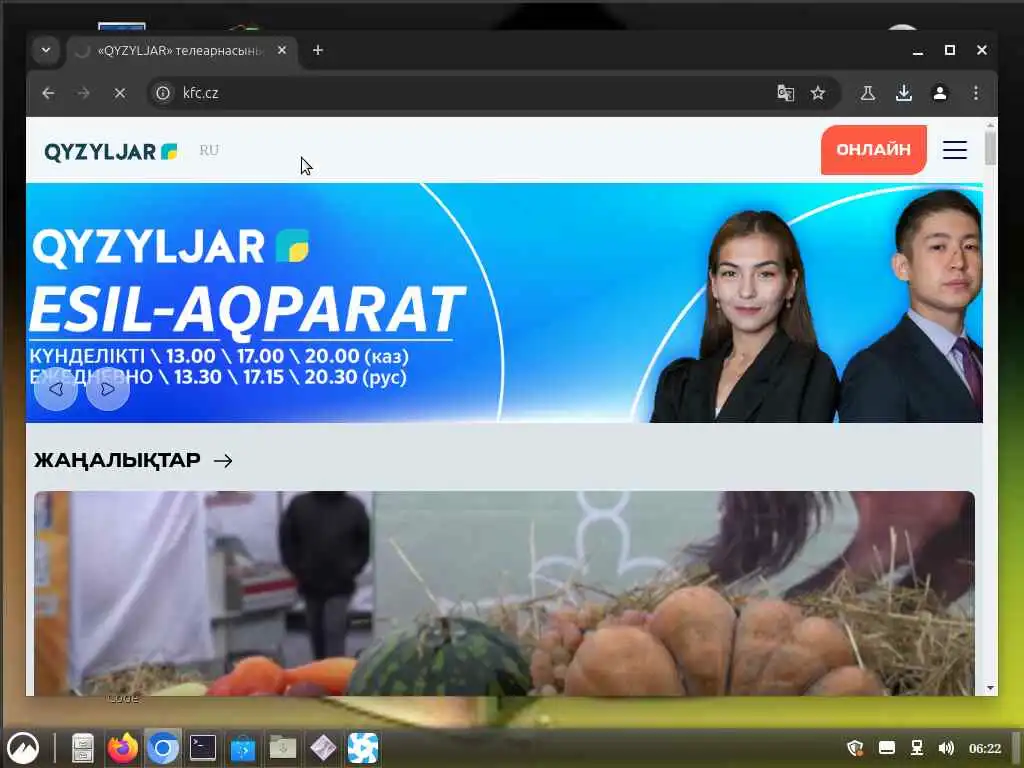
Task: Click the 06:22 clock
Action: tap(984, 748)
